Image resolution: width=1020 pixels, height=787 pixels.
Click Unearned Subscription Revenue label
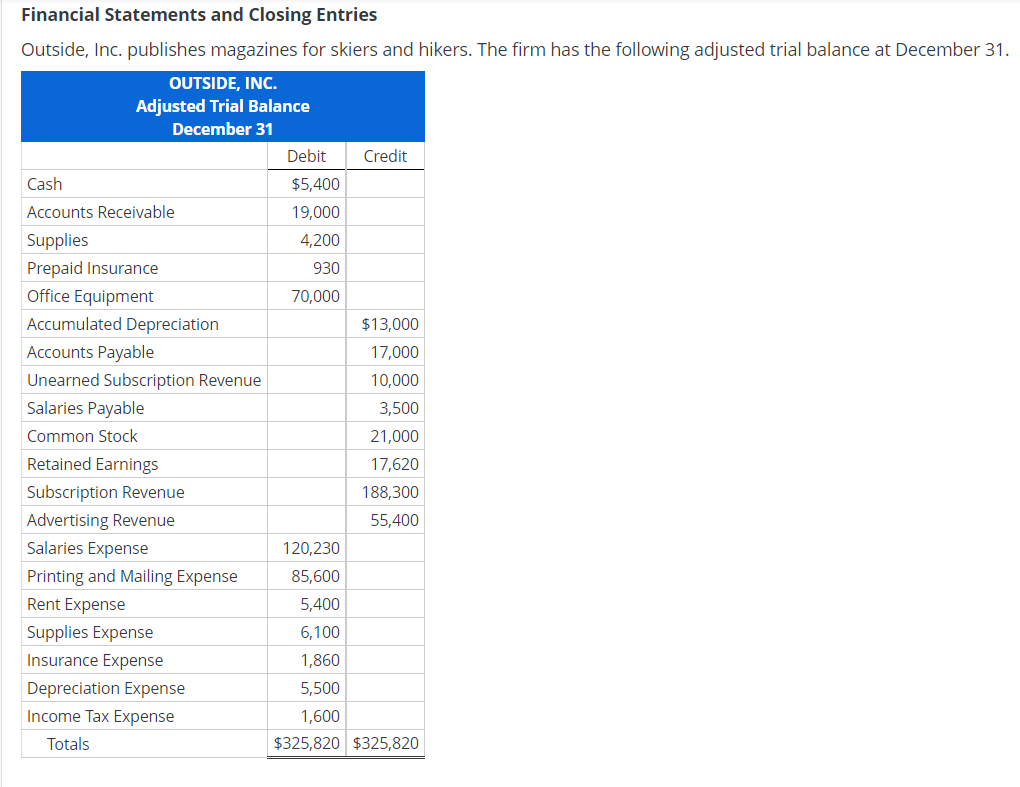(144, 380)
